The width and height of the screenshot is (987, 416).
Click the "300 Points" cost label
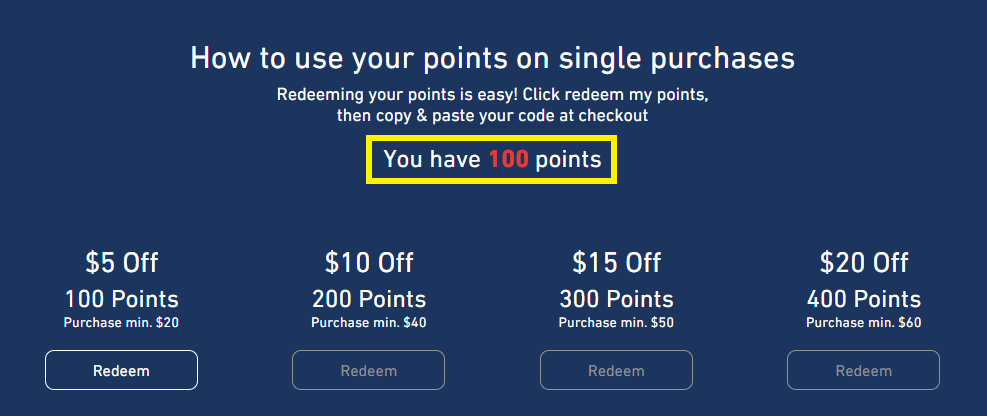point(616,299)
